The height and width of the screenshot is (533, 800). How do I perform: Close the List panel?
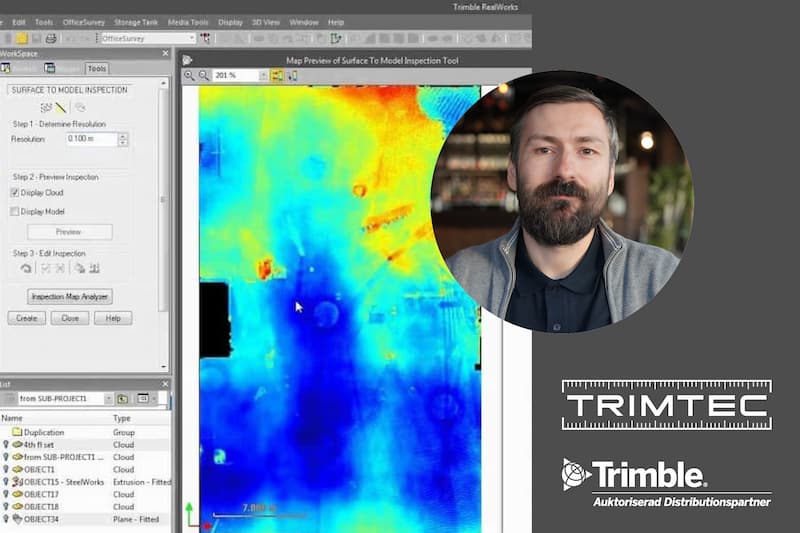(165, 384)
